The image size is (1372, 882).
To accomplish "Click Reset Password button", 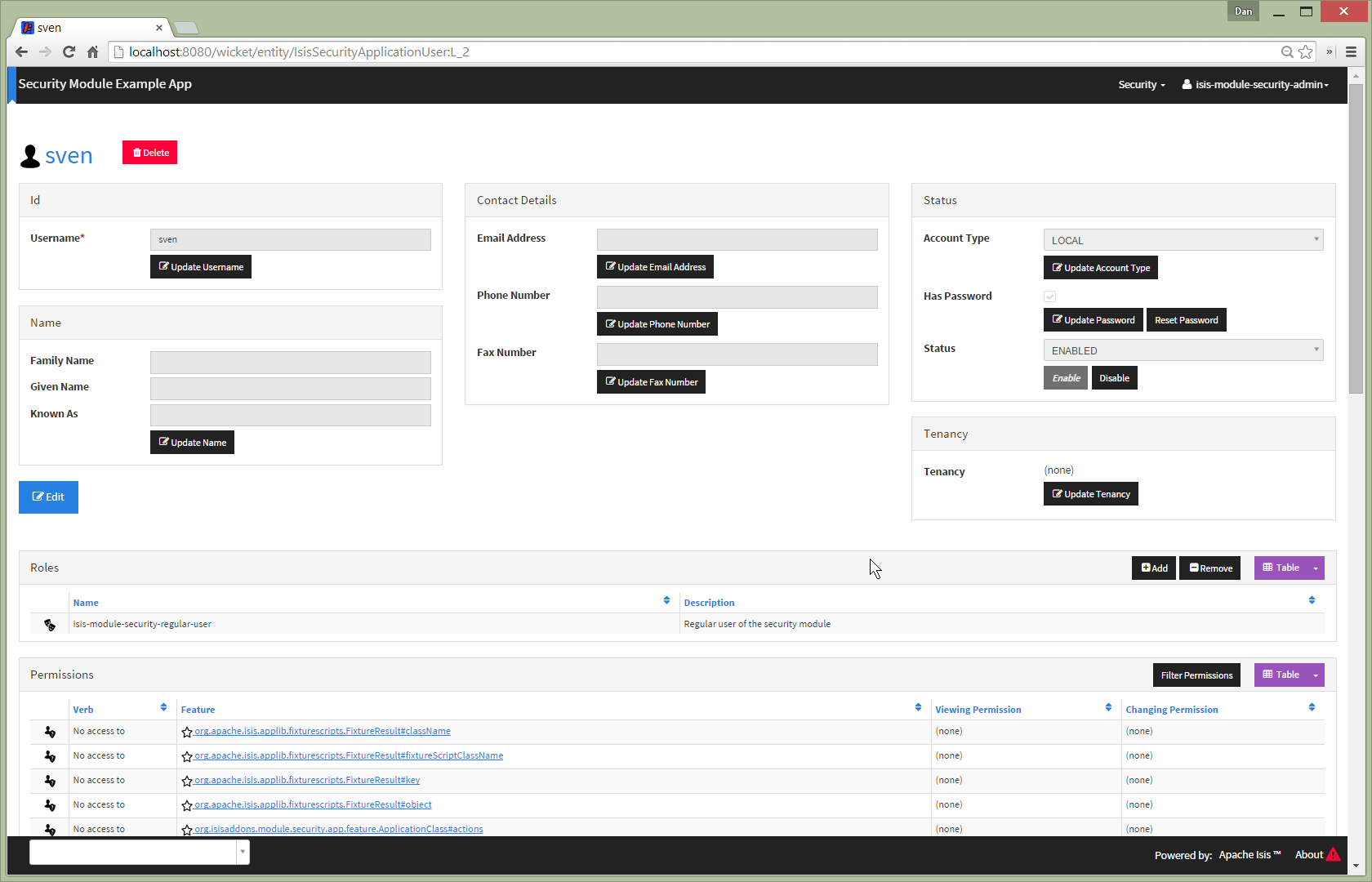I will (x=1187, y=320).
